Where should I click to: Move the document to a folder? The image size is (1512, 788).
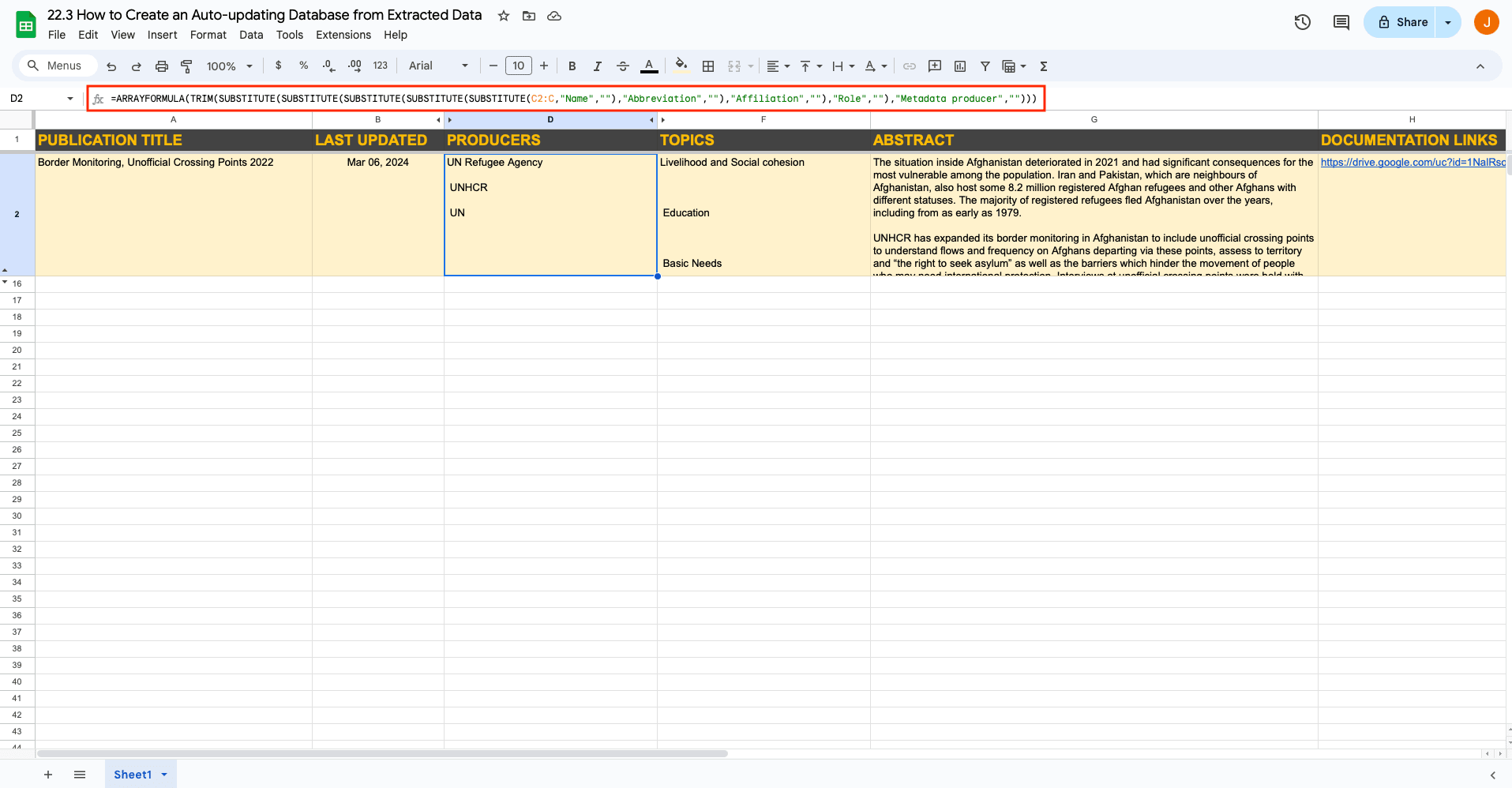tap(529, 16)
